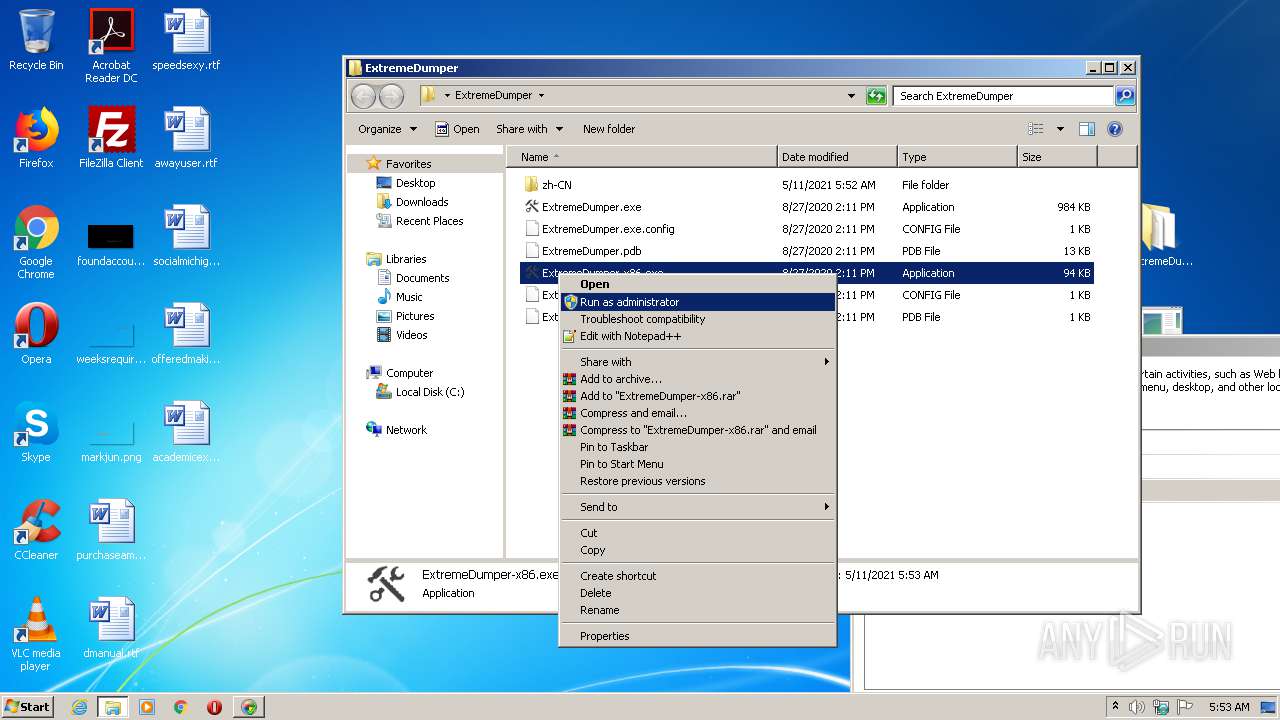Launch Skype from desktop
This screenshot has width=1280, height=720.
coord(36,432)
